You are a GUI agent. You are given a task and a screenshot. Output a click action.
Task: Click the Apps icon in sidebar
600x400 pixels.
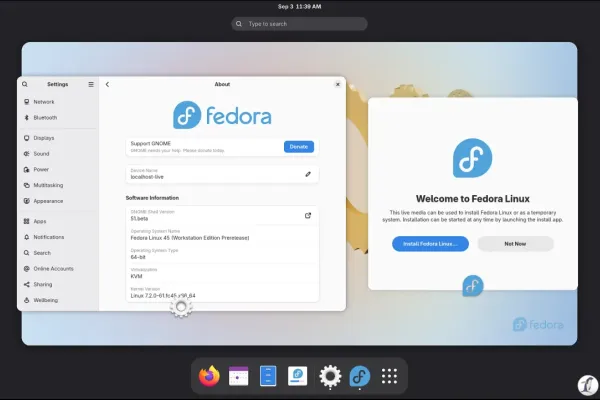[x=26, y=221]
